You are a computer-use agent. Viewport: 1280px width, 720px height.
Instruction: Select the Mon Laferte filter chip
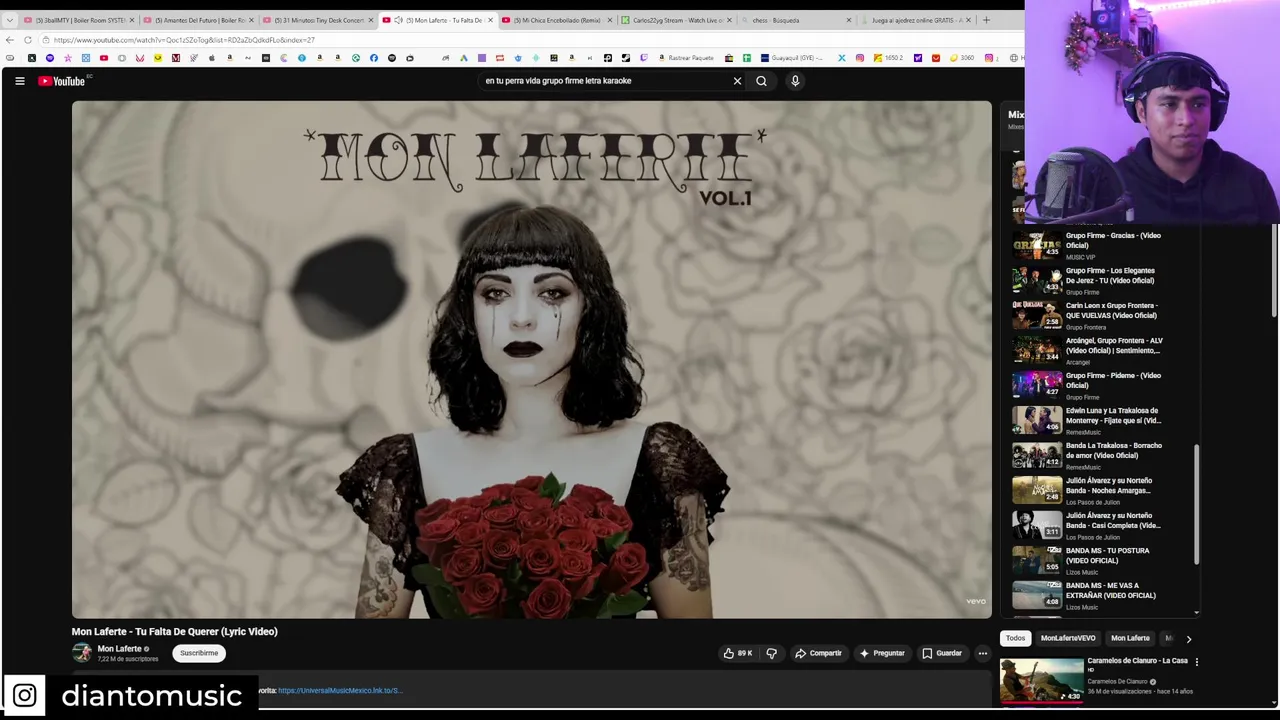1130,638
